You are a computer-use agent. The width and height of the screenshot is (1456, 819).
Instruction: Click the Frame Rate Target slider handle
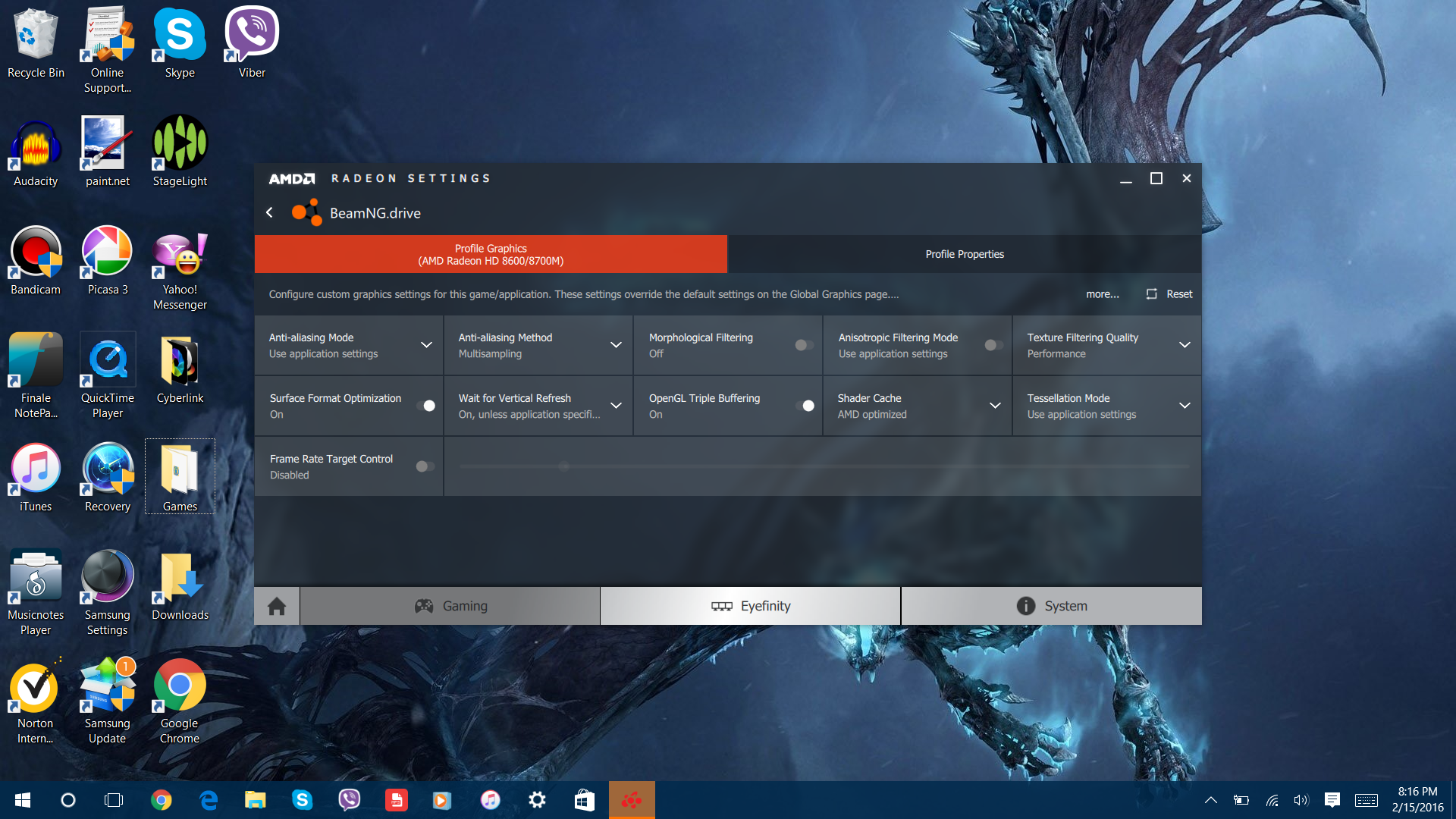tap(563, 466)
